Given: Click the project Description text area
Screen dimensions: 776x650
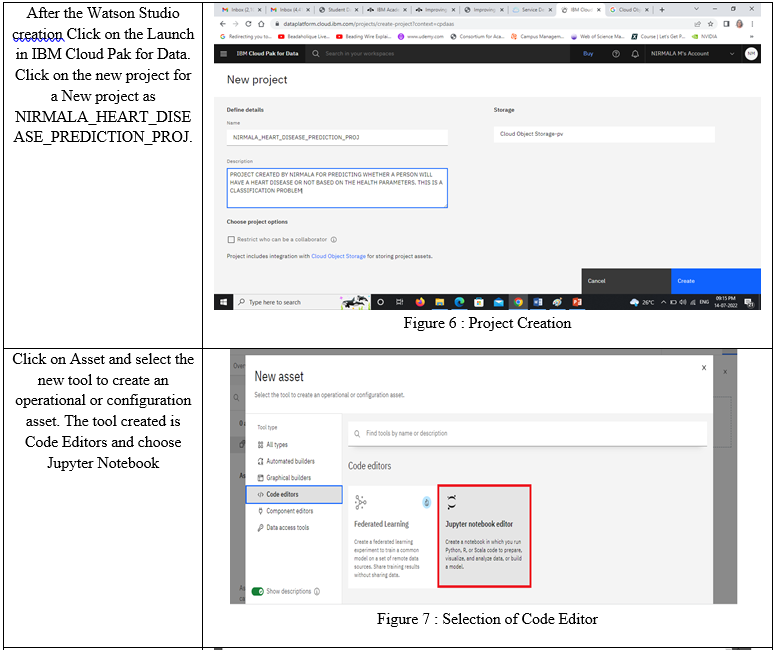Looking at the screenshot, I should tap(336, 187).
